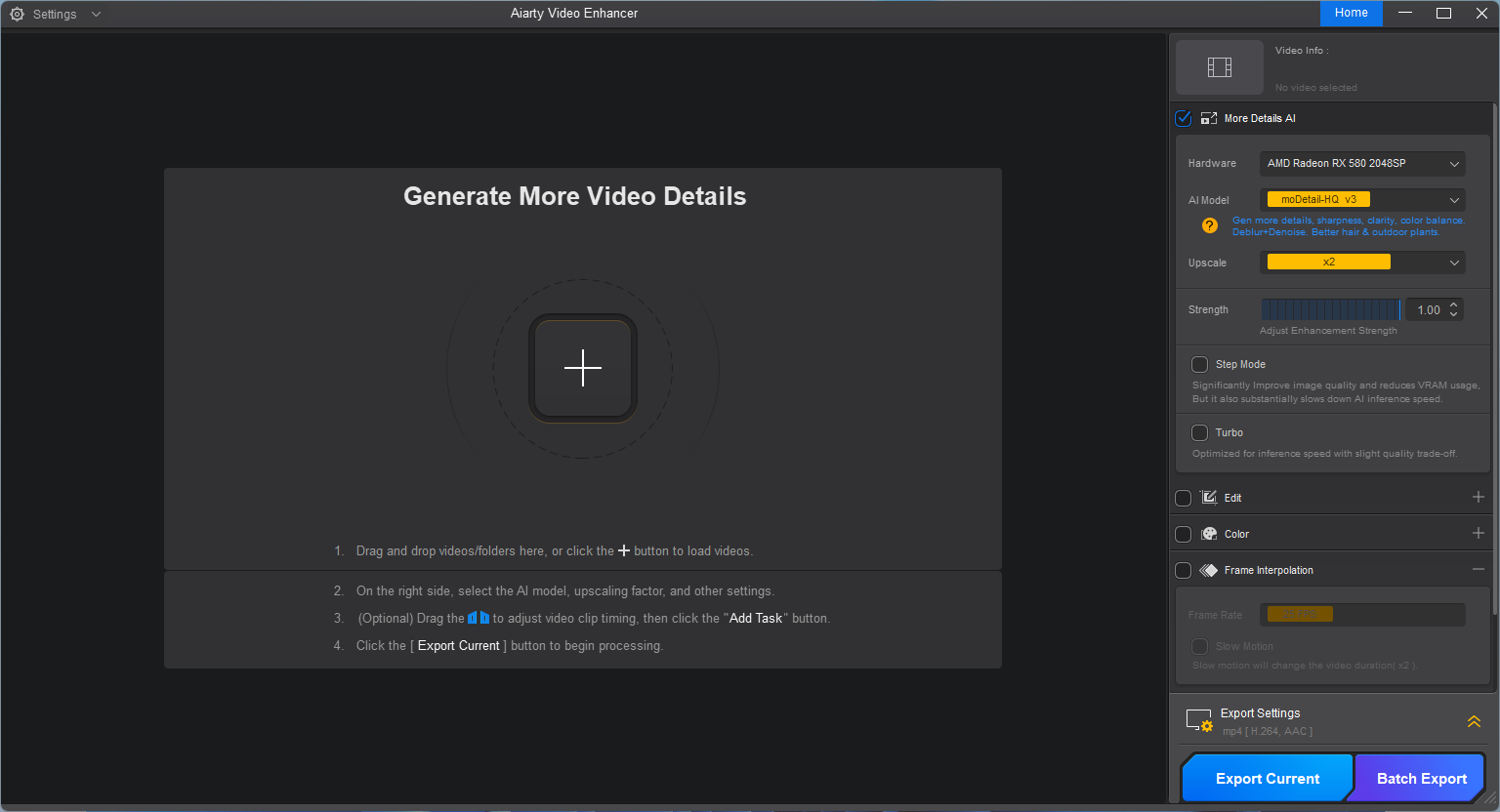Viewport: 1500px width, 812px height.
Task: Click the Export Current button
Action: pyautogui.click(x=1267, y=779)
